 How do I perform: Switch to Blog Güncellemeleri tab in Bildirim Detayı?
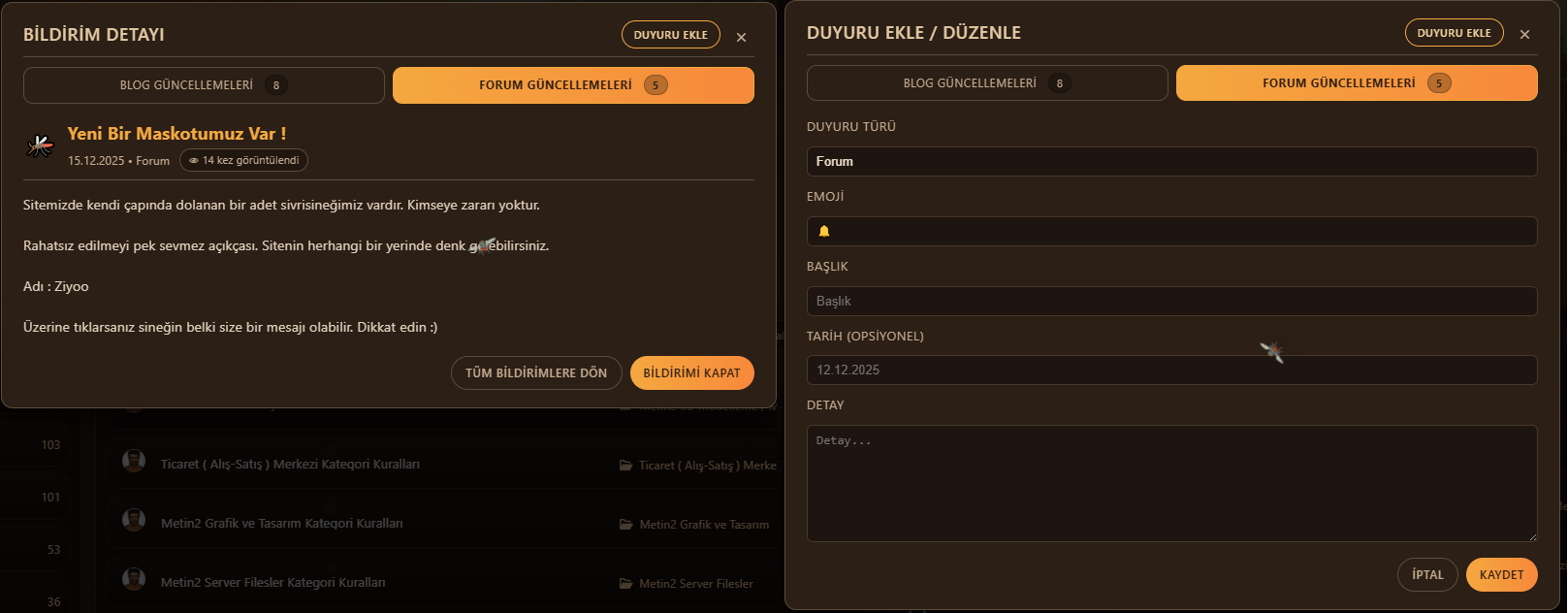tap(204, 85)
